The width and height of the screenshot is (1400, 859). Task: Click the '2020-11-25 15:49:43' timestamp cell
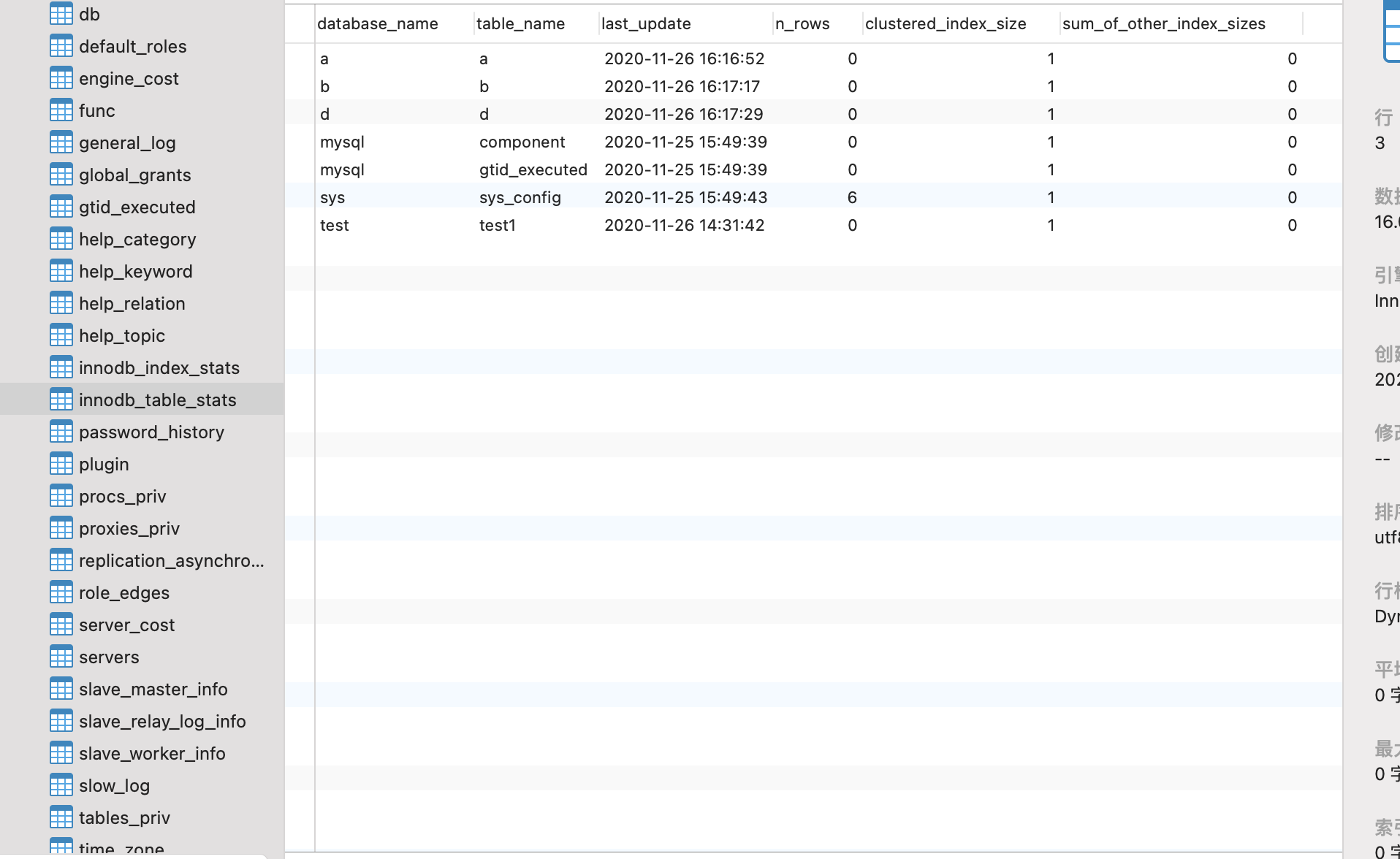(686, 197)
